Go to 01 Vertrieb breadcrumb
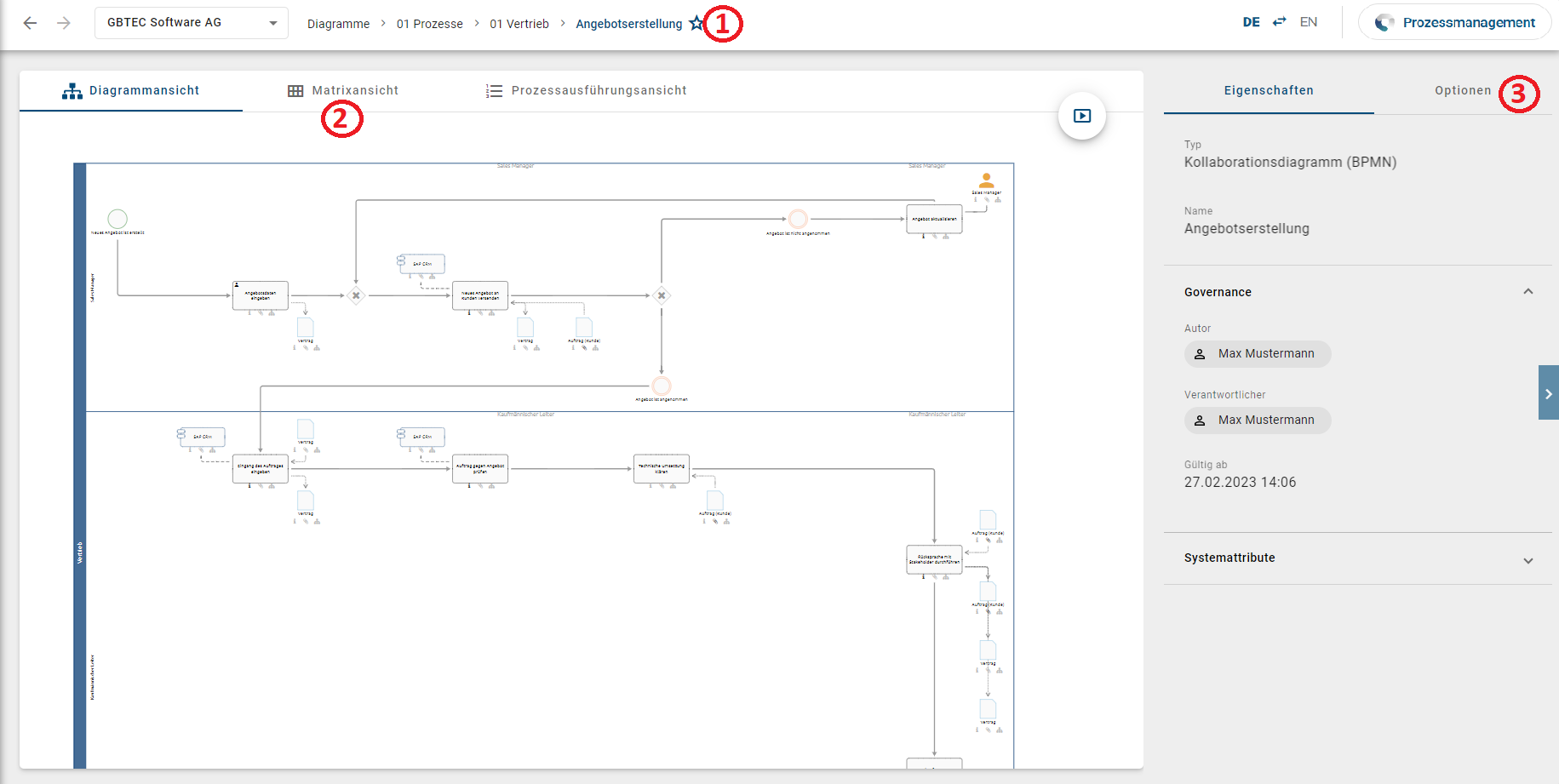 point(519,24)
